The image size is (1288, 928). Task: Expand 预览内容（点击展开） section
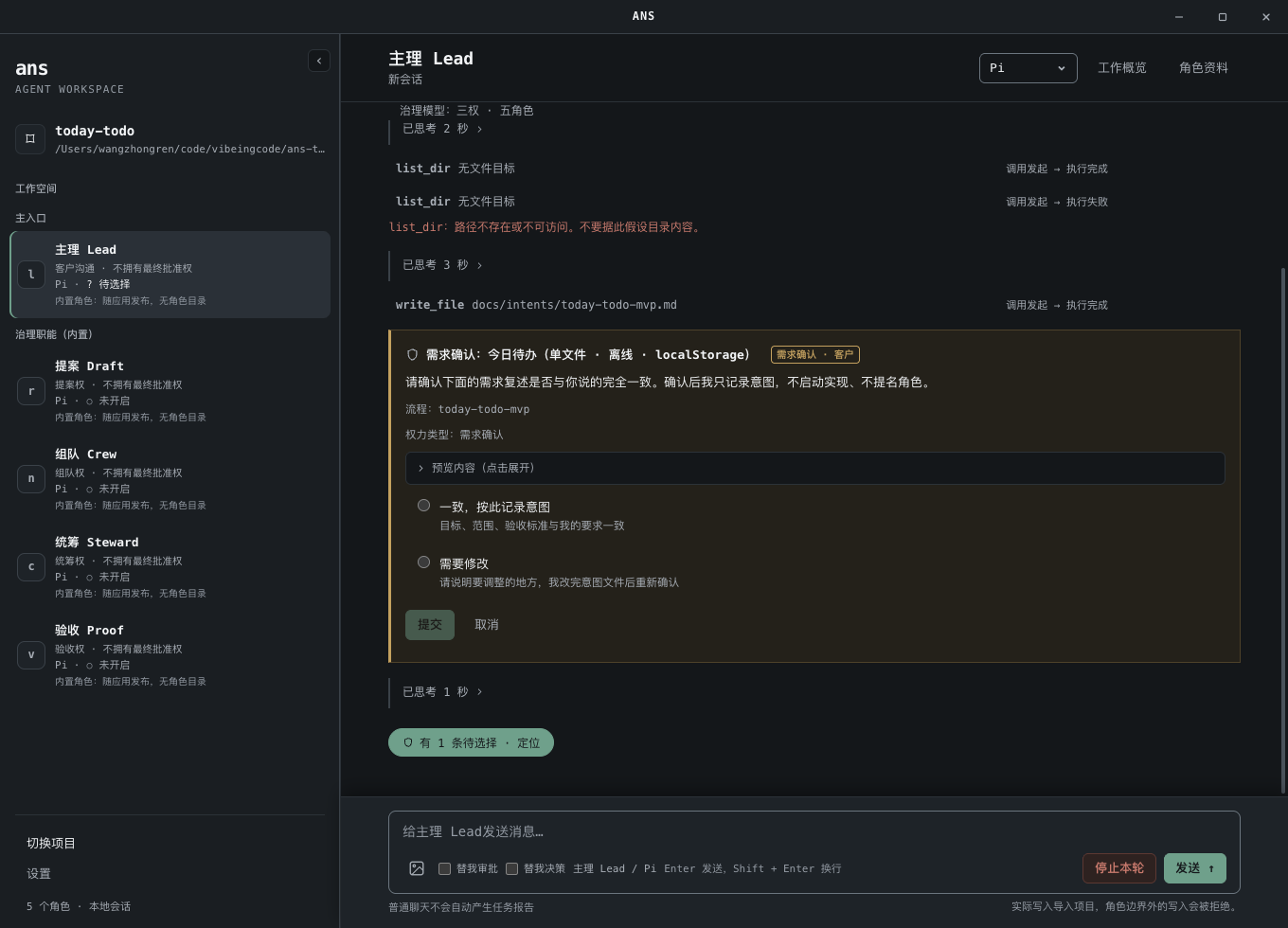(815, 468)
